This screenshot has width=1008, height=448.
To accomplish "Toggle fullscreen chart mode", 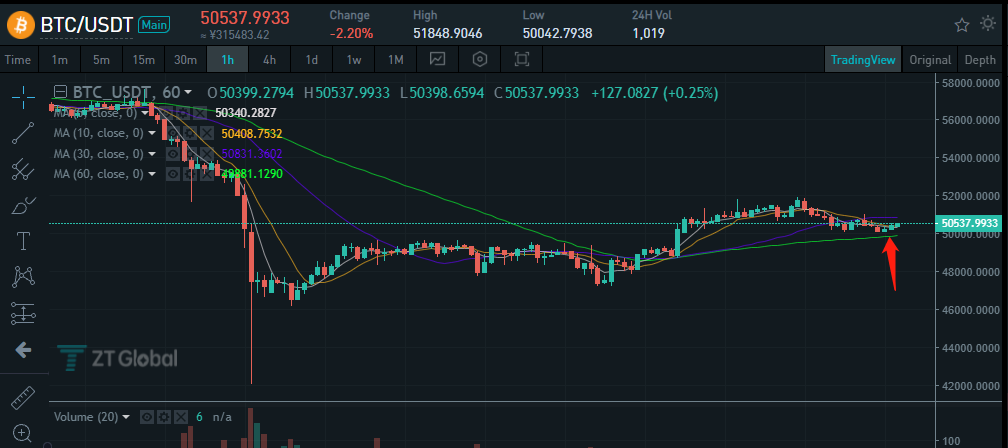I will coord(521,60).
